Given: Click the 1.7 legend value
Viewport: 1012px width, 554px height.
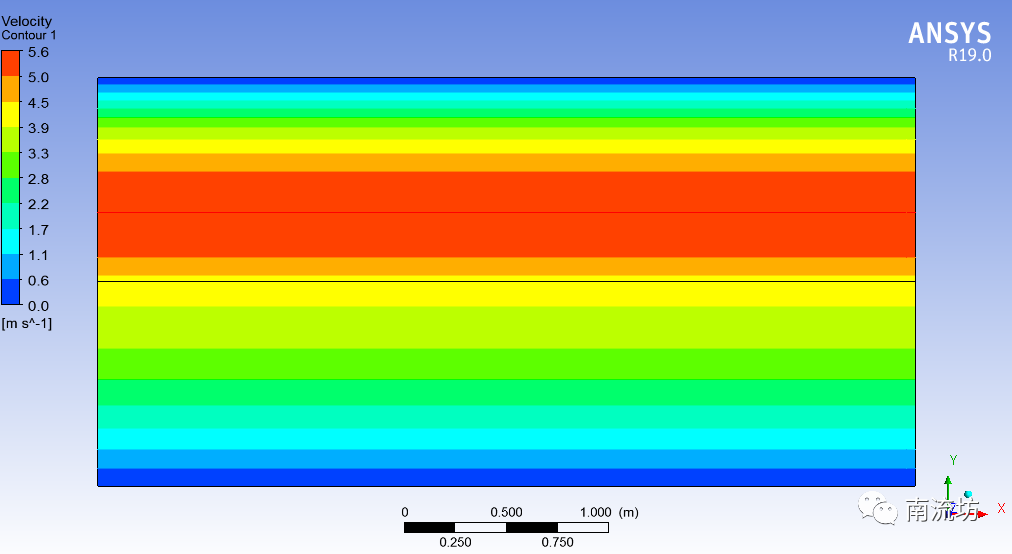Looking at the screenshot, I should coord(38,230).
